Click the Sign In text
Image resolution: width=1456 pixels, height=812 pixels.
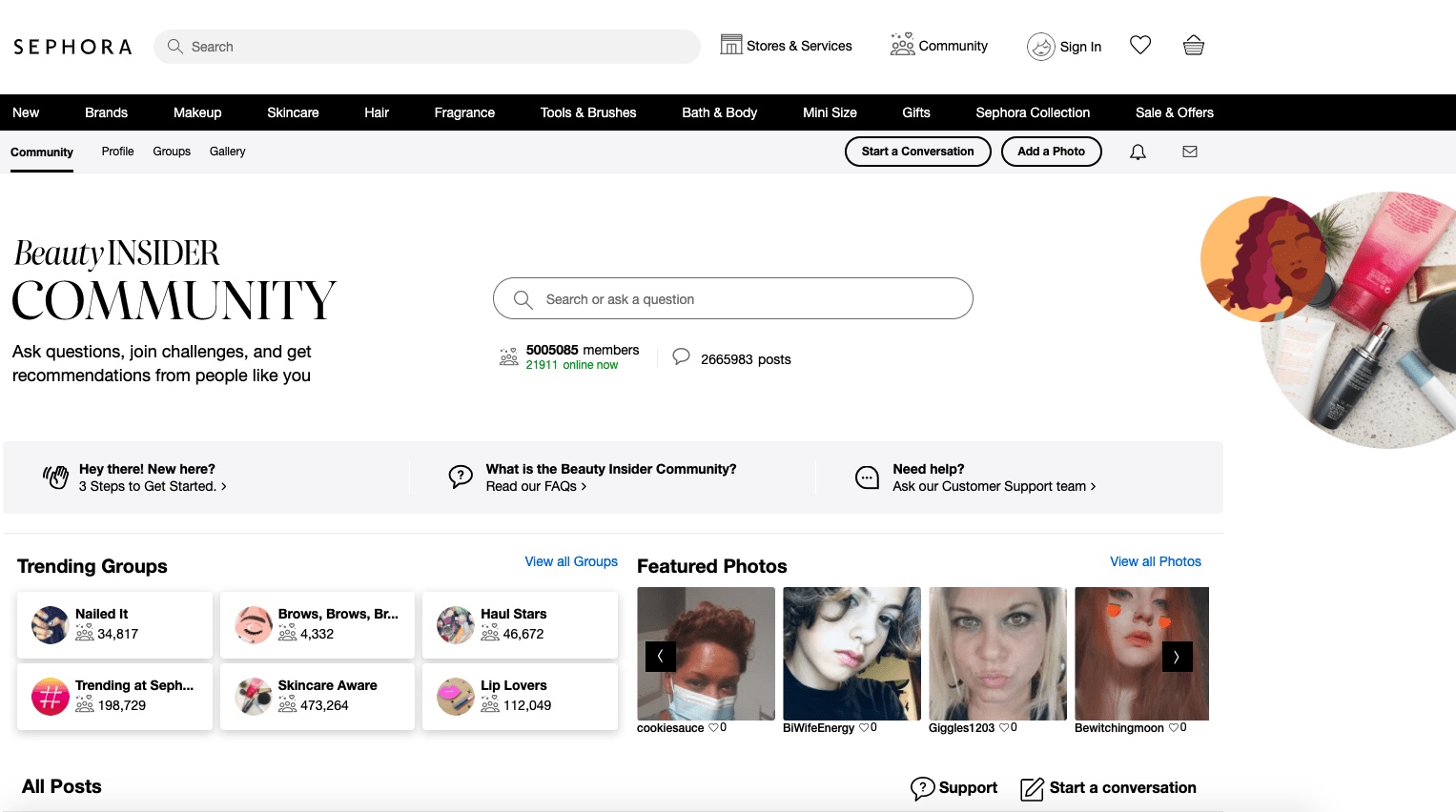(x=1080, y=47)
